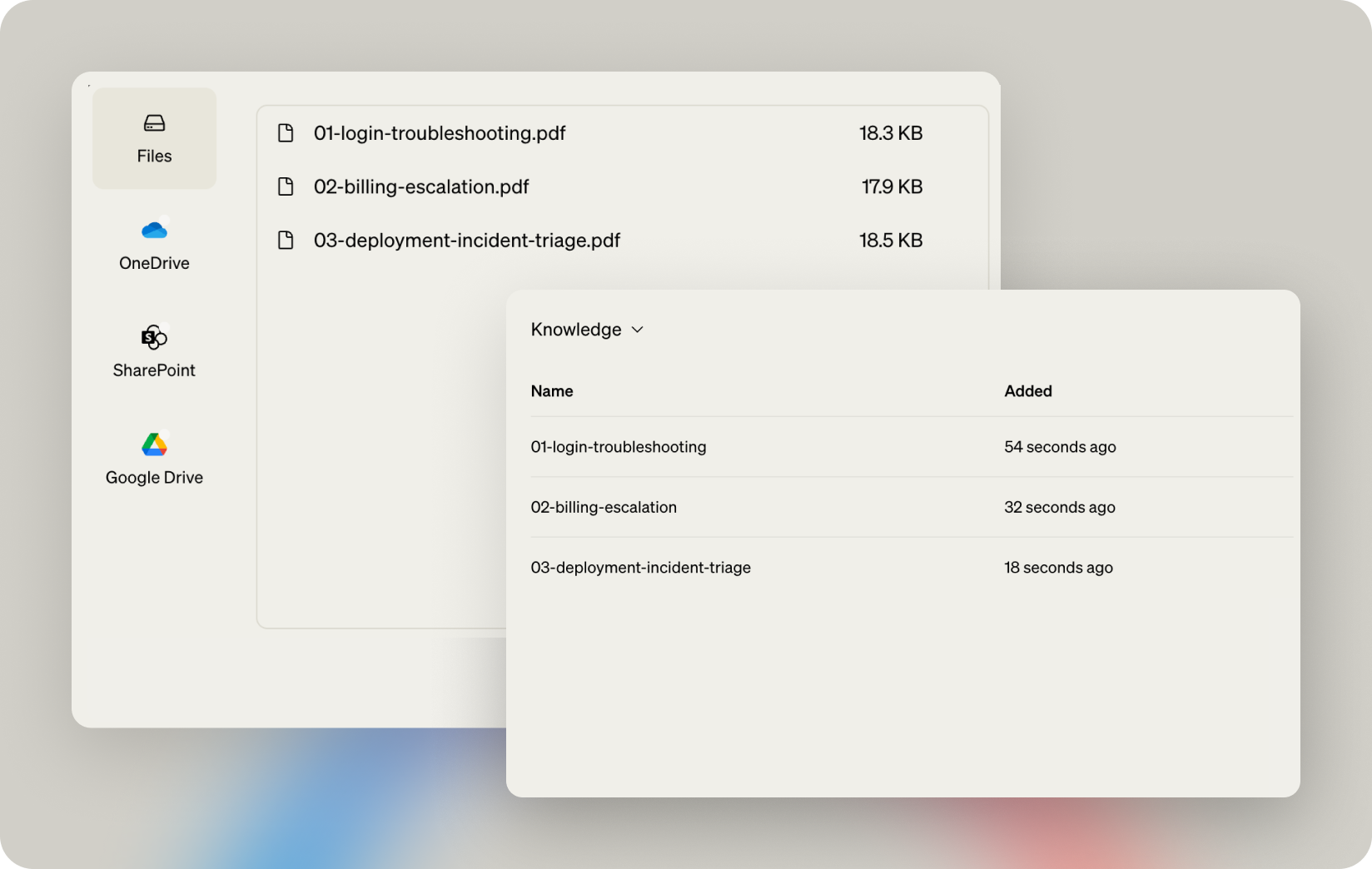Open the Google Drive triangle icon
1372x869 pixels.
coord(154,444)
